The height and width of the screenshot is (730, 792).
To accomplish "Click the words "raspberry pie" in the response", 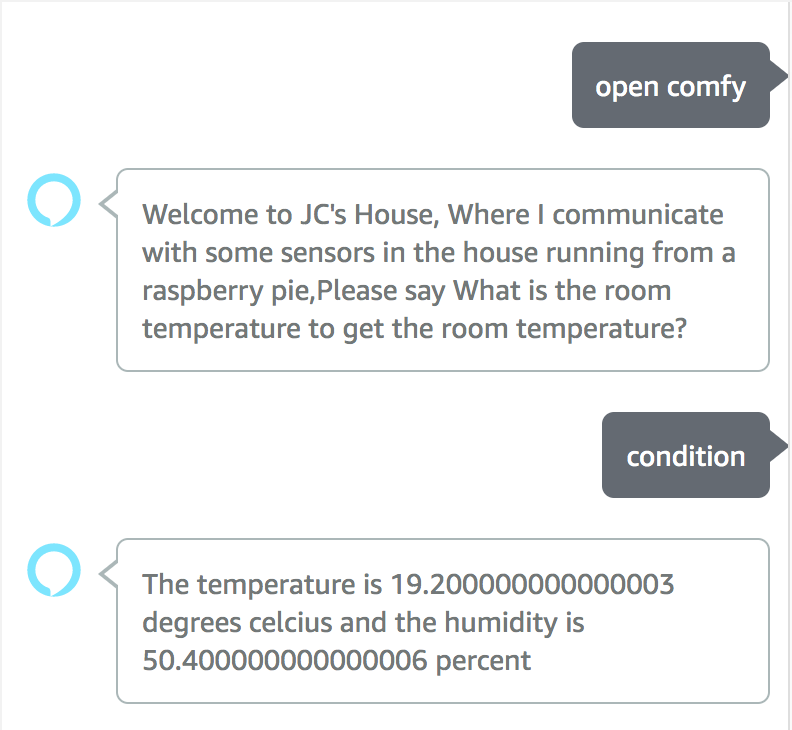I will click(x=228, y=291).
